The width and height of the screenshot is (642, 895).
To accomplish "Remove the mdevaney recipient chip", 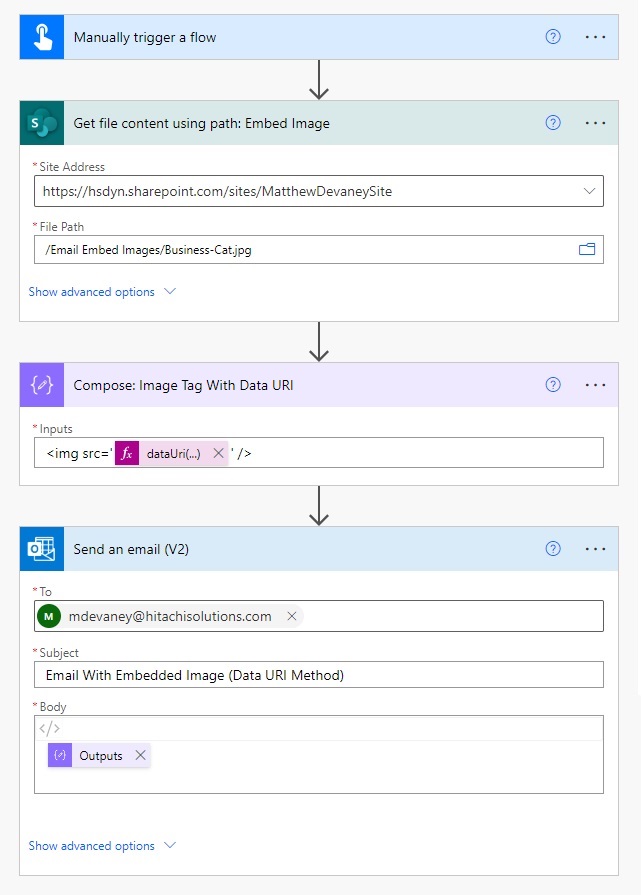I will click(290, 615).
